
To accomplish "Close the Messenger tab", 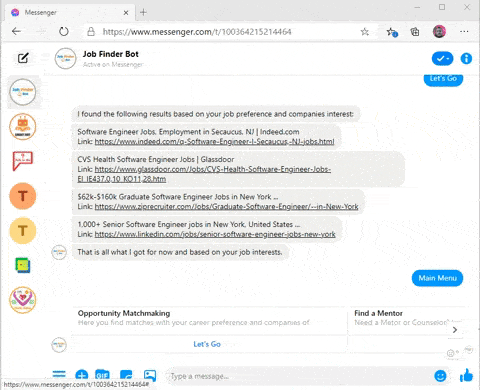I will 126,13.
